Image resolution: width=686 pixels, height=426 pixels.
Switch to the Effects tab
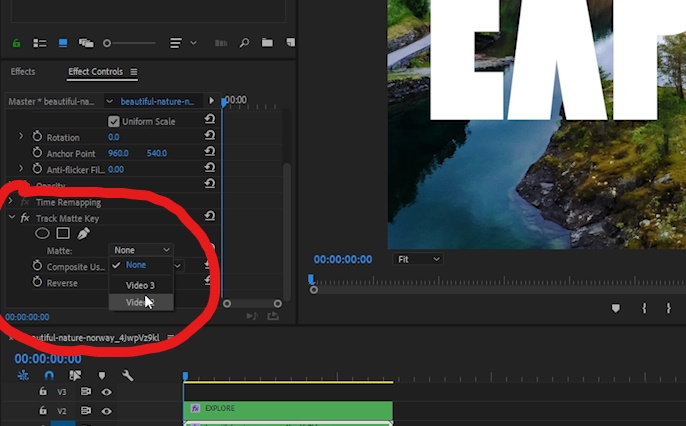click(x=23, y=71)
